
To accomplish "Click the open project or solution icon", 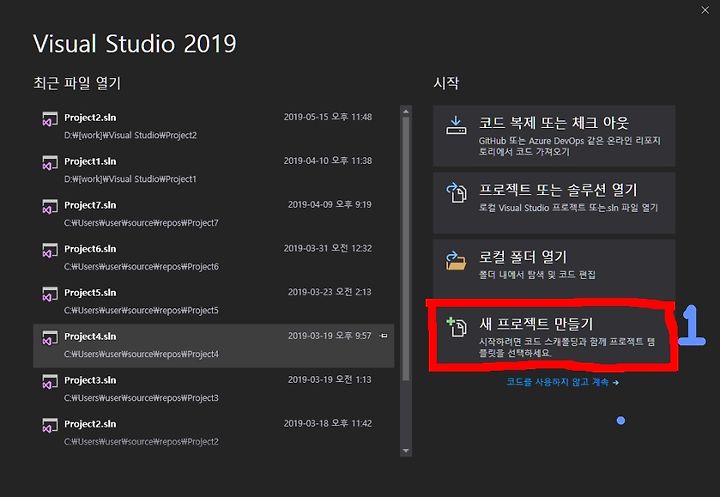I will (x=456, y=192).
